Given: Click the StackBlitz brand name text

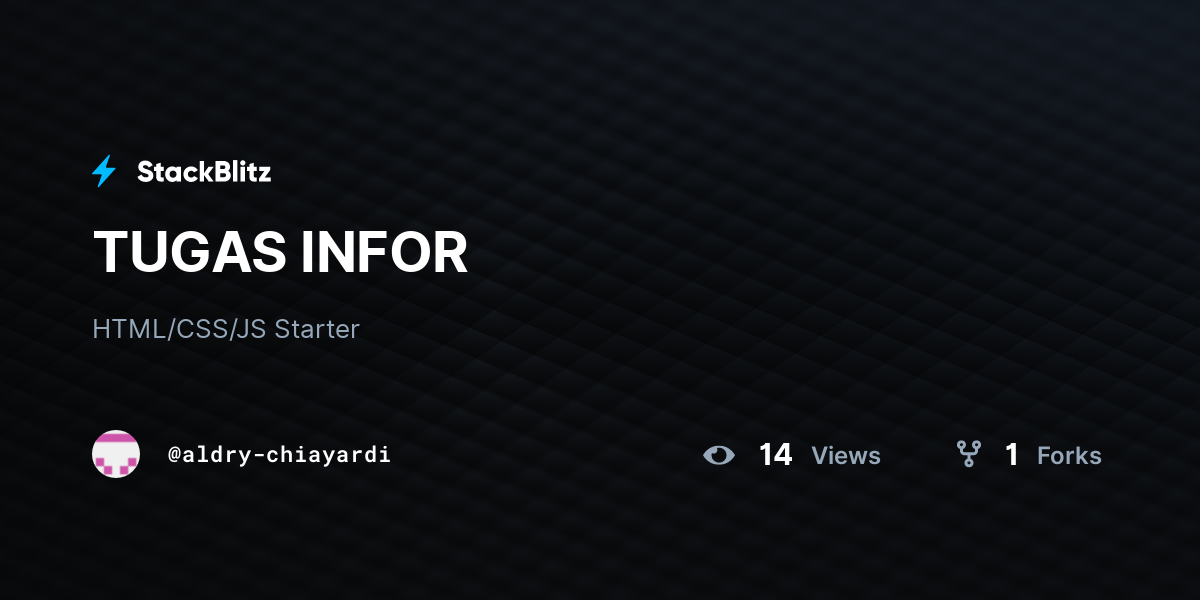Looking at the screenshot, I should [204, 172].
